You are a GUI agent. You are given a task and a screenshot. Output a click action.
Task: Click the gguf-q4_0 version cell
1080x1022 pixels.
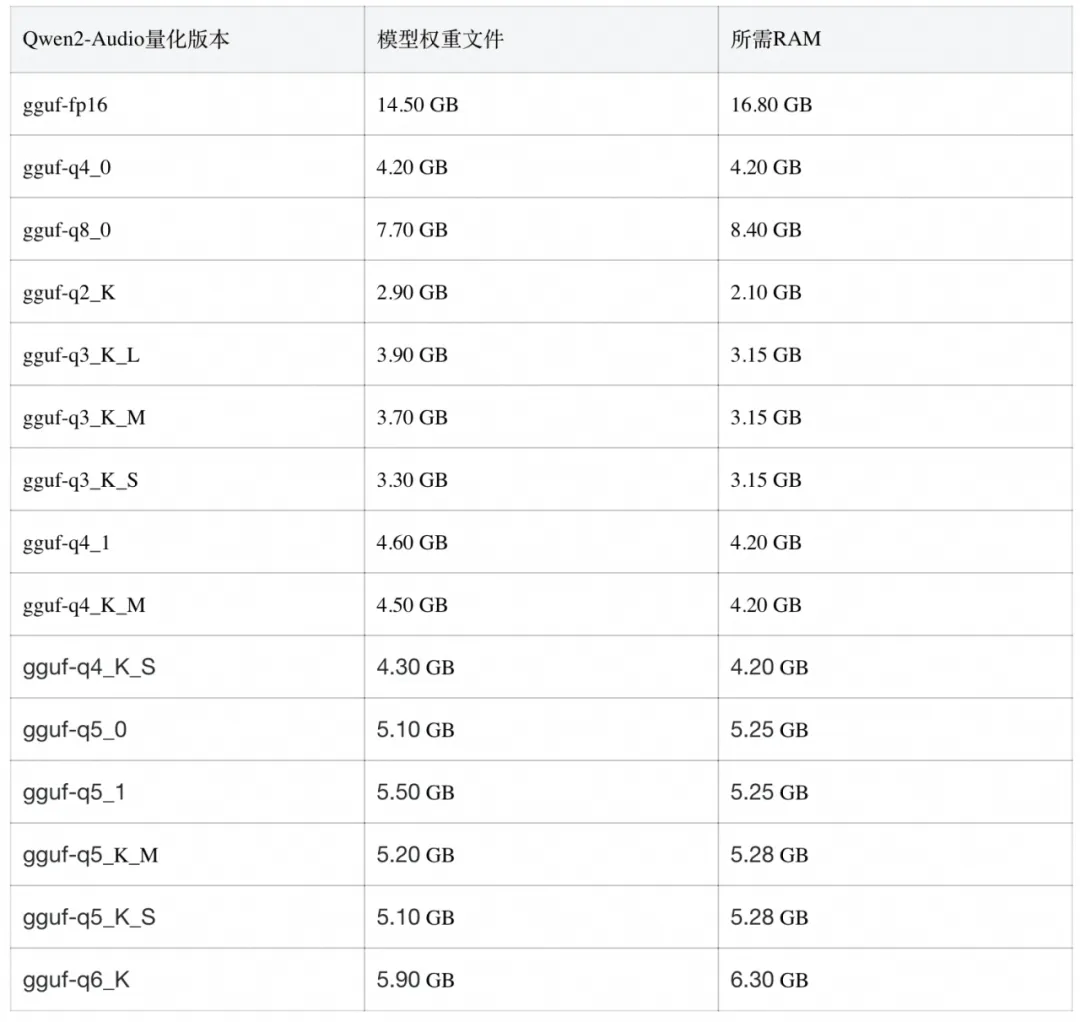coord(67,167)
